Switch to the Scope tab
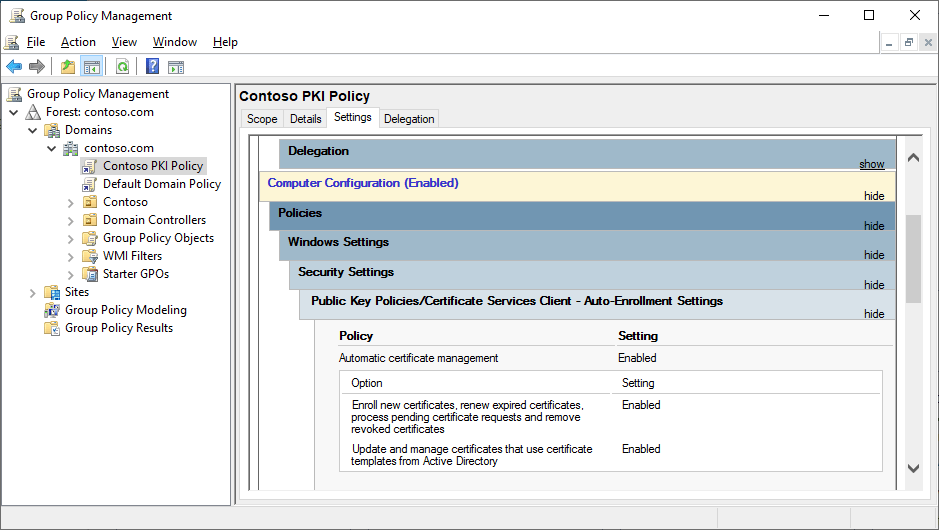939x530 pixels. point(262,119)
